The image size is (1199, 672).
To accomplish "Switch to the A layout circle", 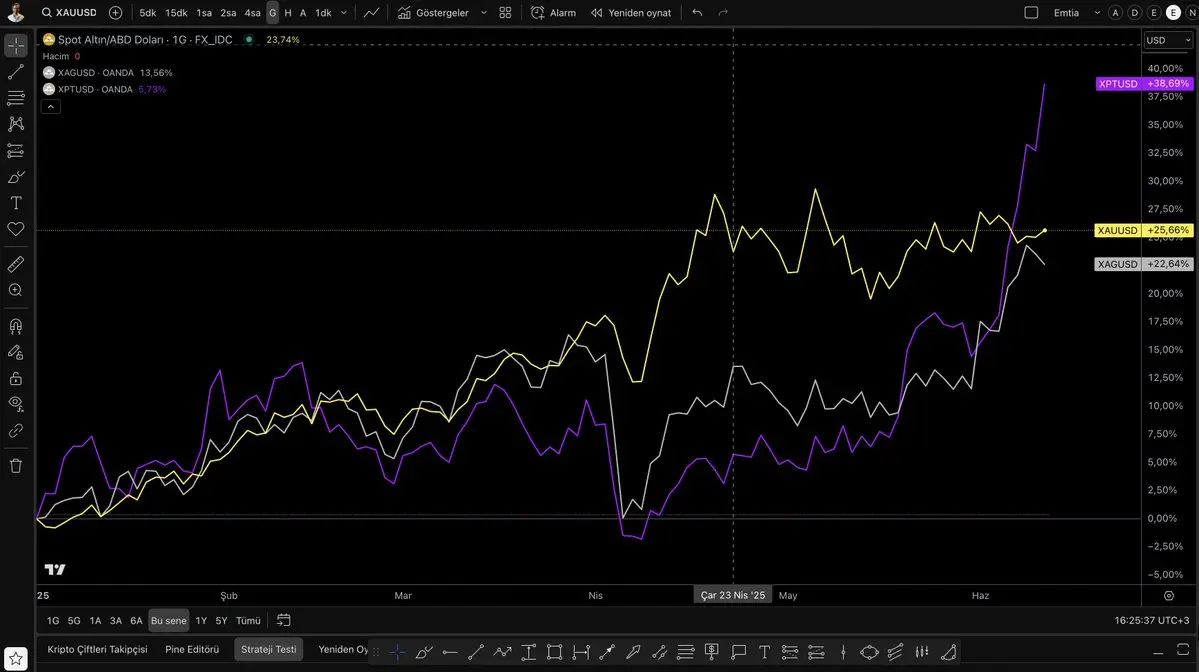I will point(1116,13).
